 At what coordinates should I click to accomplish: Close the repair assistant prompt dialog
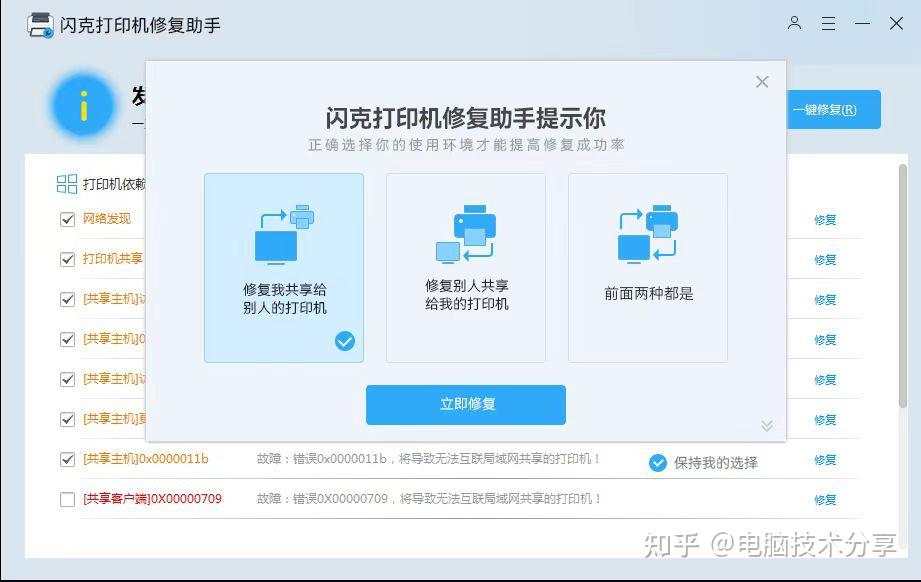[x=762, y=81]
